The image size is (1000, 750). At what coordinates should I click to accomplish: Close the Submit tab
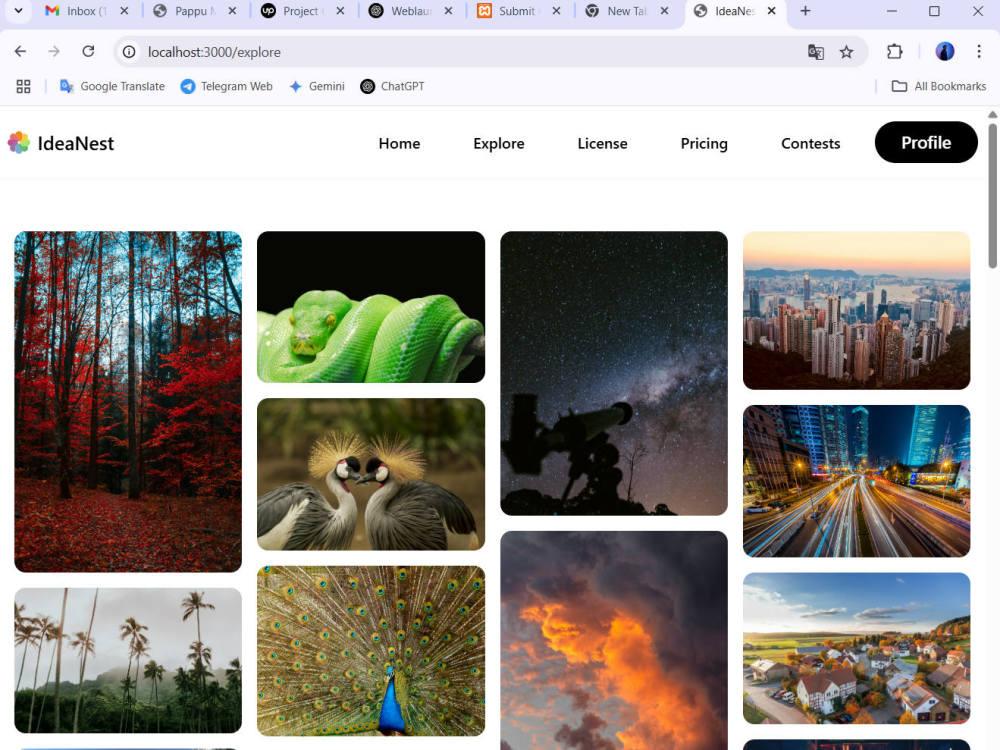click(557, 11)
